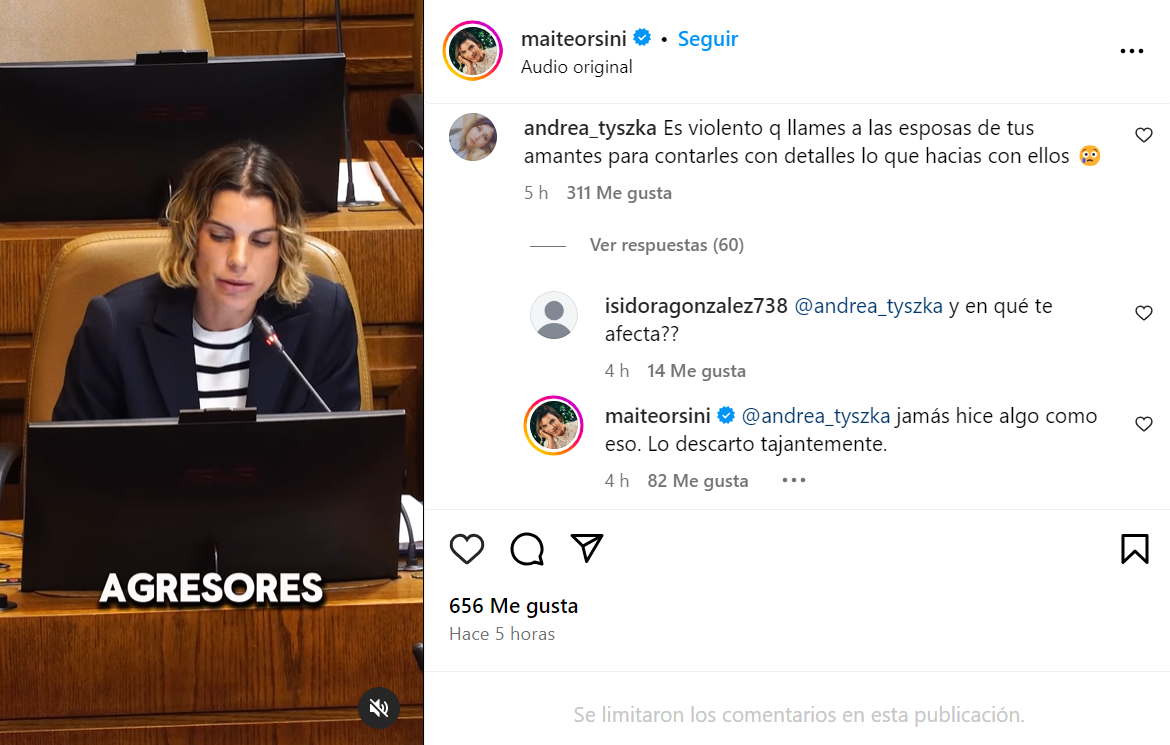The width and height of the screenshot is (1170, 745).
Task: Like isidoragonzalez738's reply
Action: pyautogui.click(x=1143, y=313)
